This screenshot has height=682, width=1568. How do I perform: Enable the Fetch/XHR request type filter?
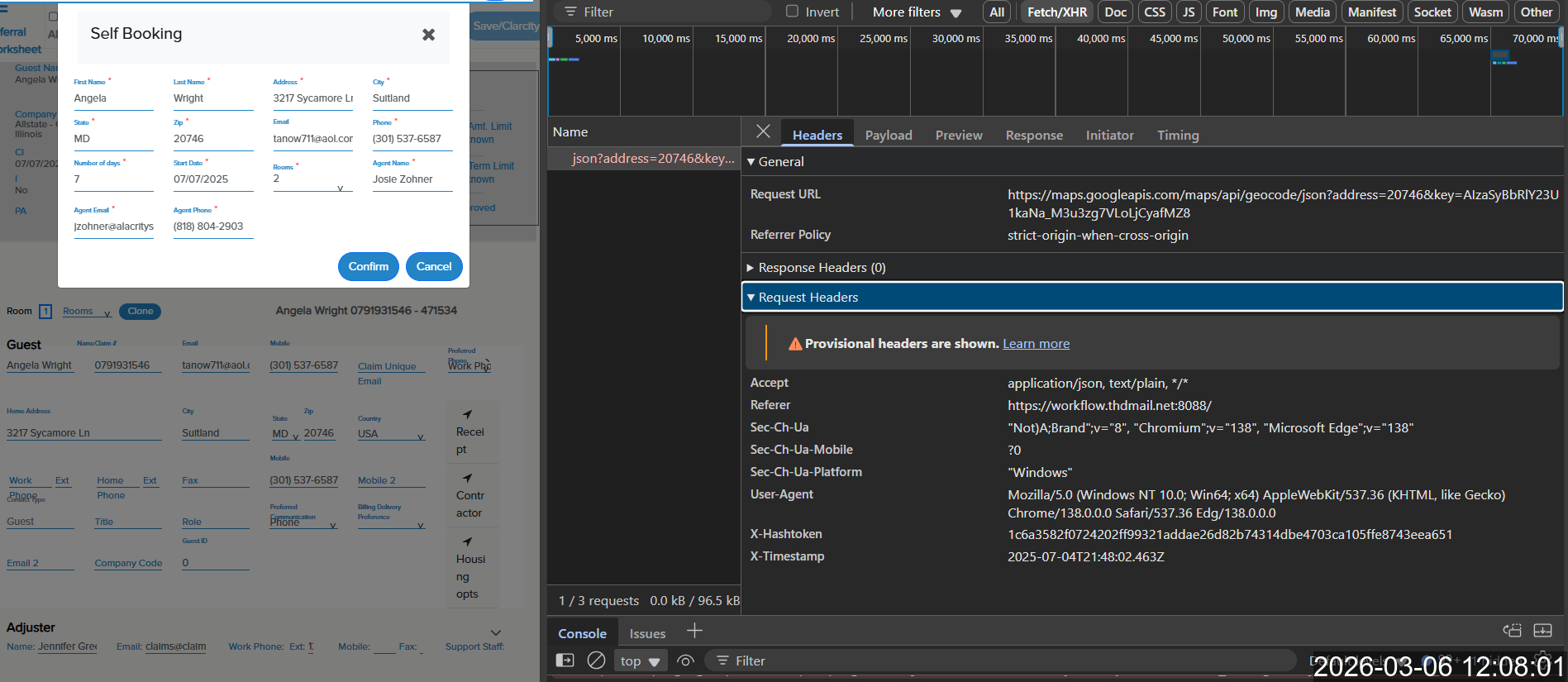pyautogui.click(x=1056, y=12)
